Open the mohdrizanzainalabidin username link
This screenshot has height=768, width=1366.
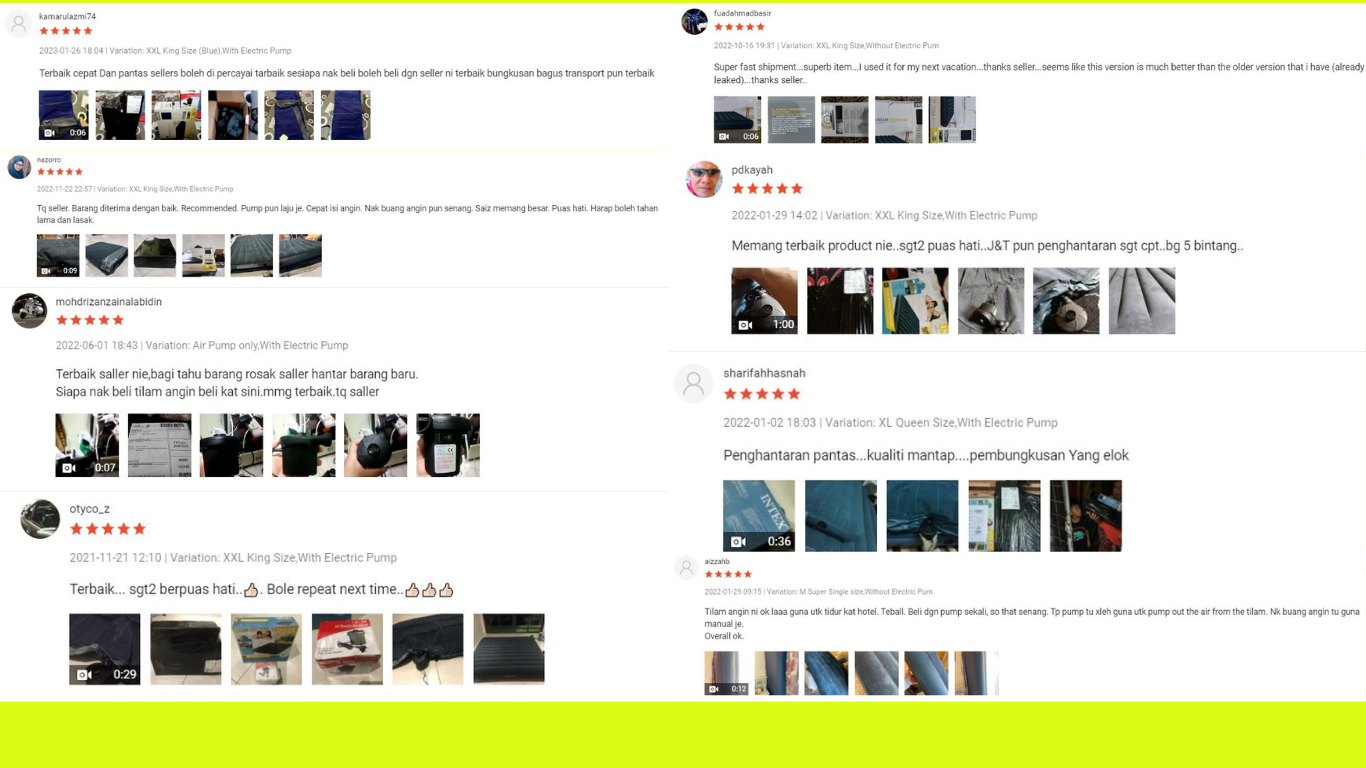pyautogui.click(x=109, y=302)
